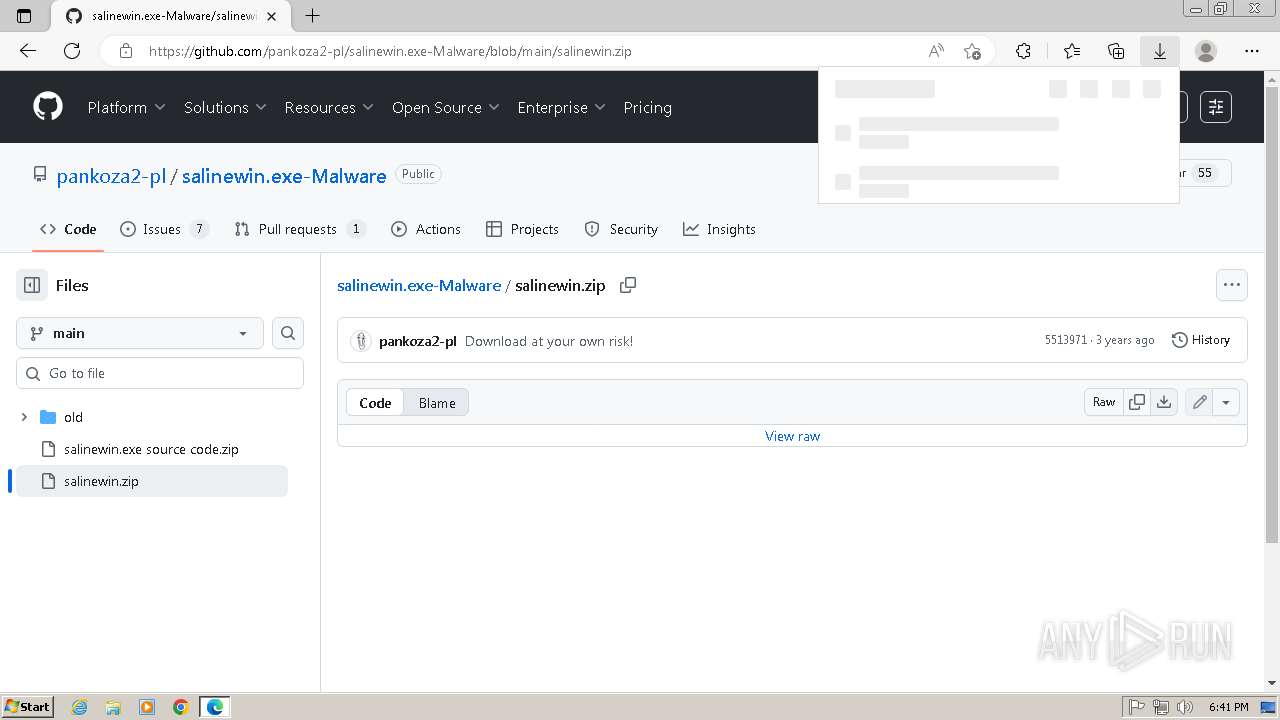1280x720 pixels.
Task: Open the Pull requests tab
Action: click(299, 229)
